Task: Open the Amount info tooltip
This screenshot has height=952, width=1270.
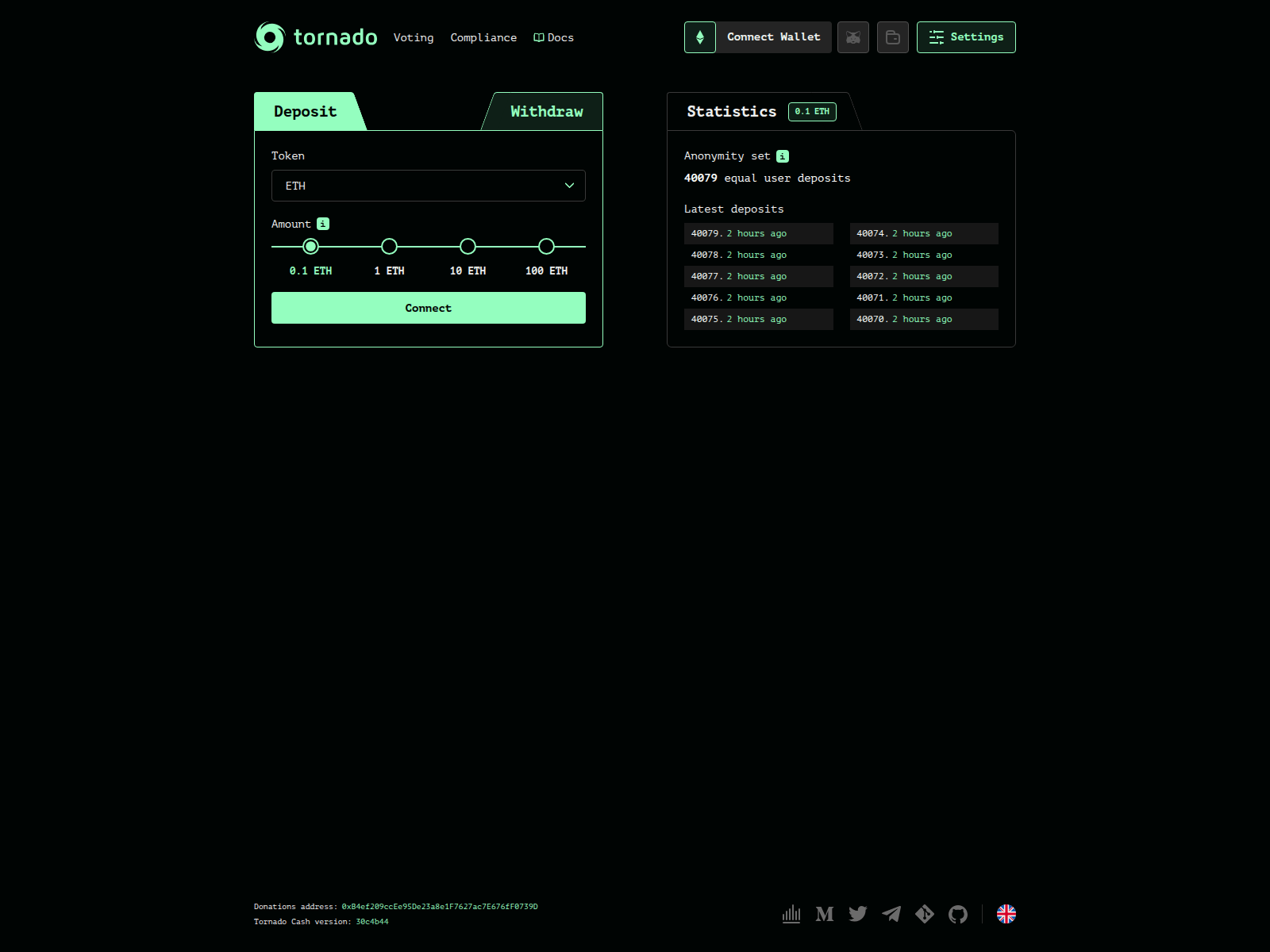Action: point(321,224)
